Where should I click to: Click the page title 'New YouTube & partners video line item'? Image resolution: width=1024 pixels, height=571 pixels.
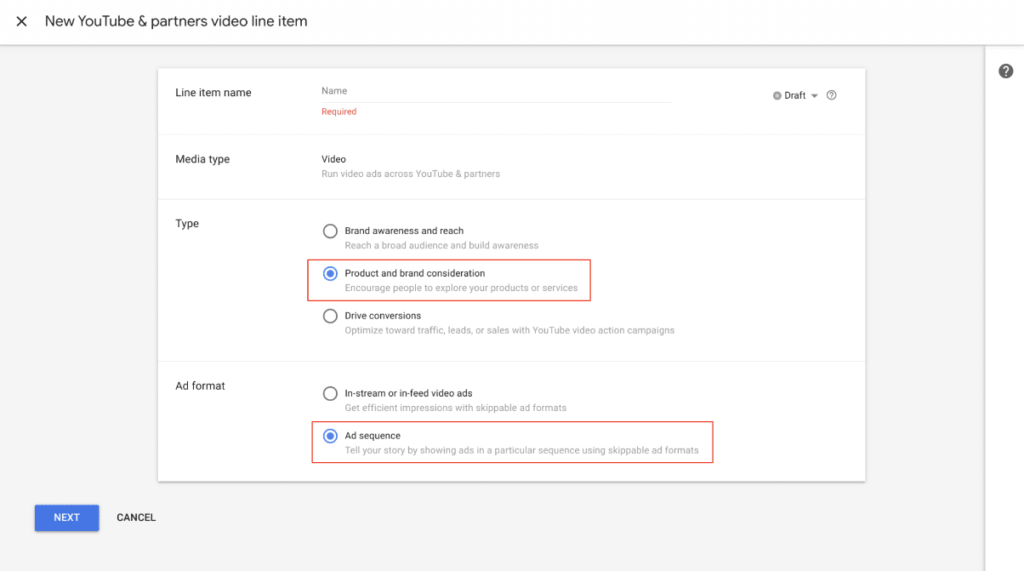tap(176, 21)
